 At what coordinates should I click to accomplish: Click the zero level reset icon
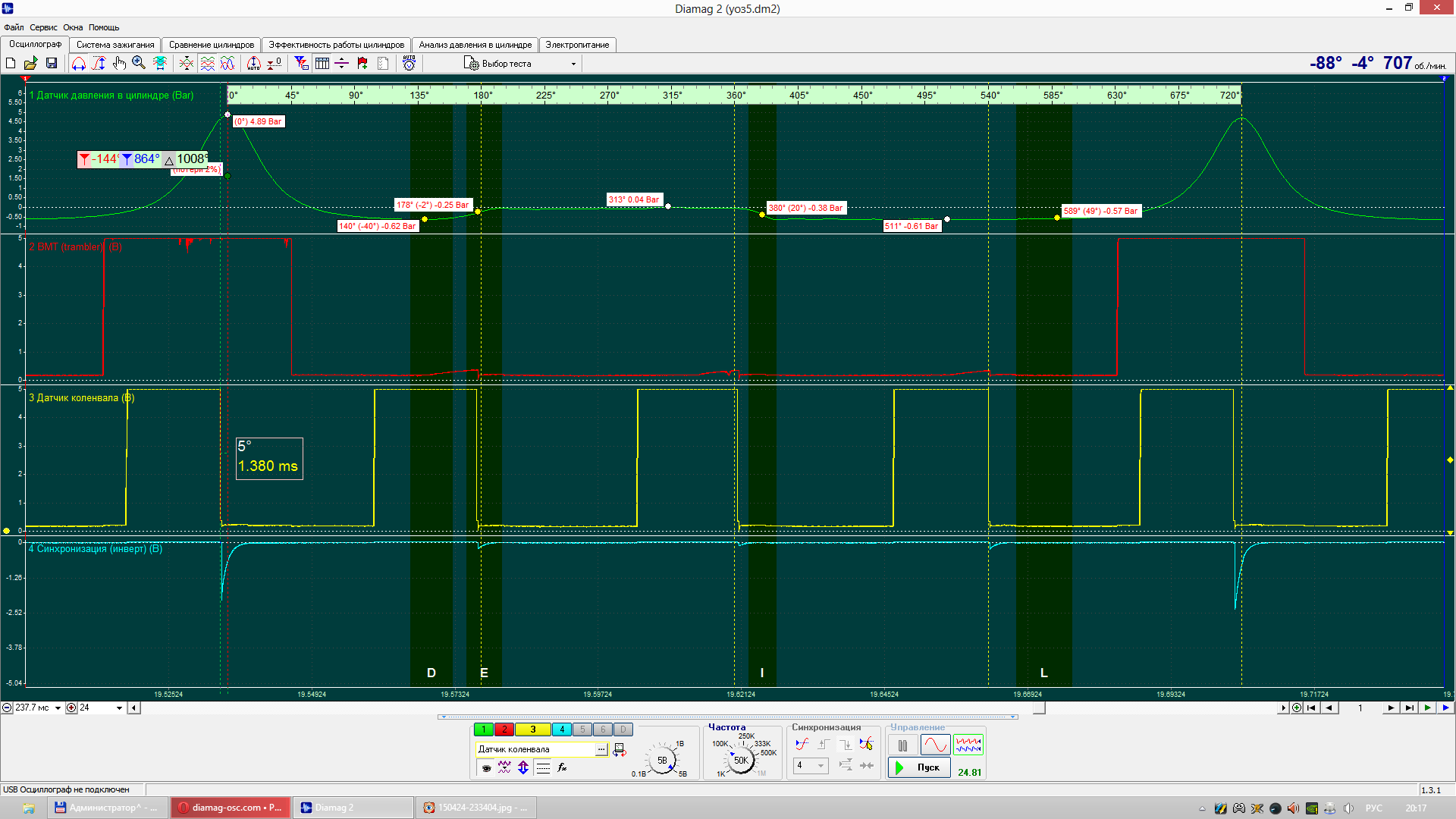point(275,64)
